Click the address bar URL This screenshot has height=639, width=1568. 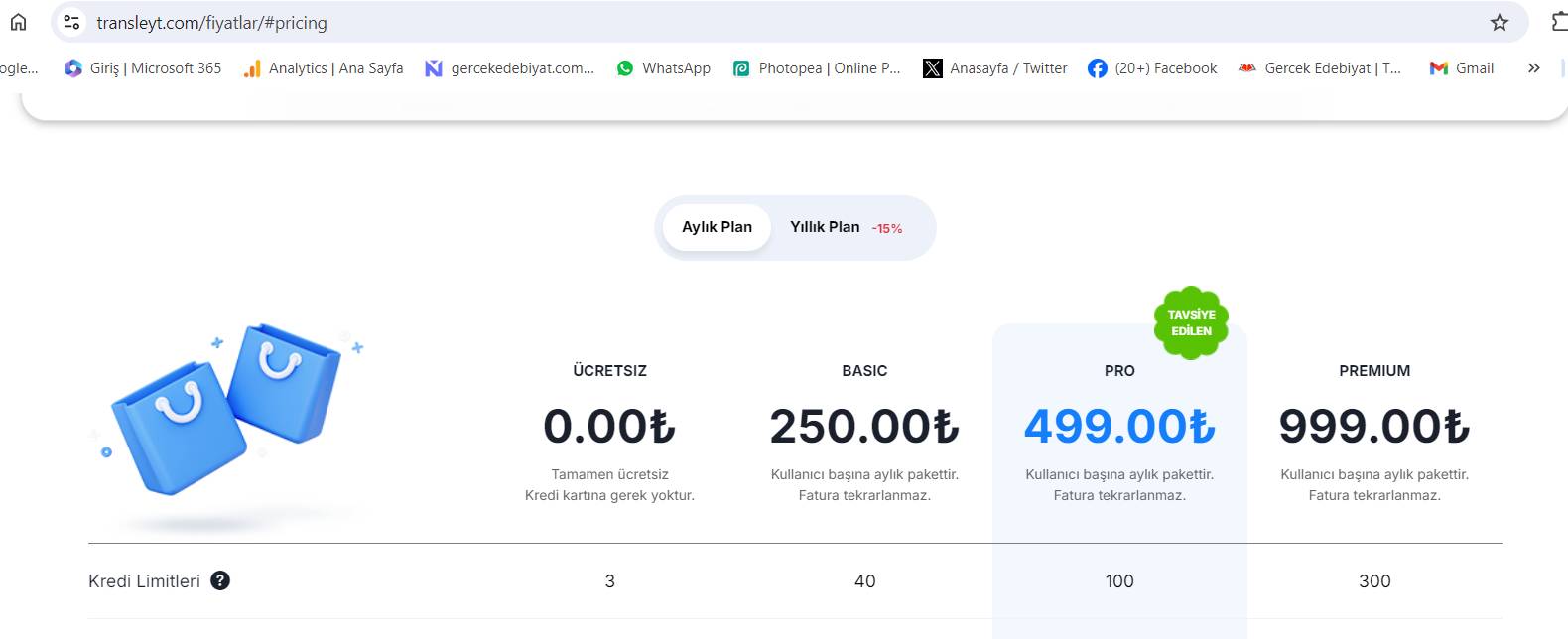tap(211, 22)
